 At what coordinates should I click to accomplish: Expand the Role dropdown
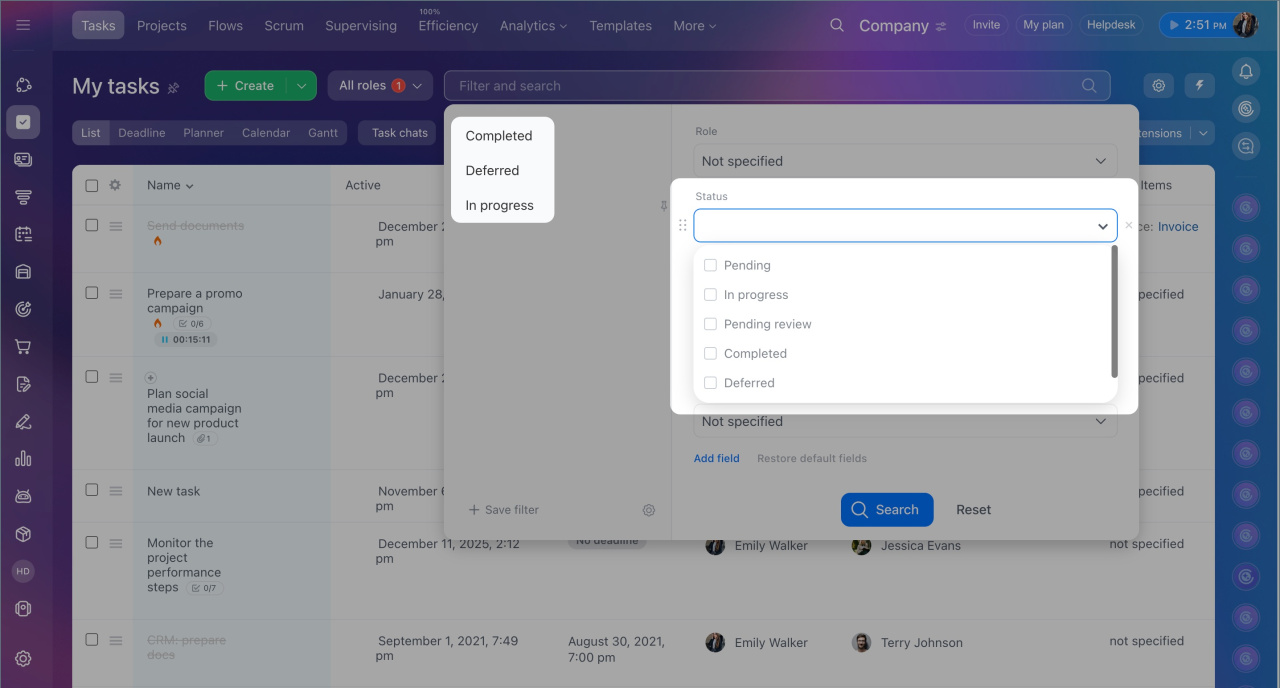click(x=905, y=161)
